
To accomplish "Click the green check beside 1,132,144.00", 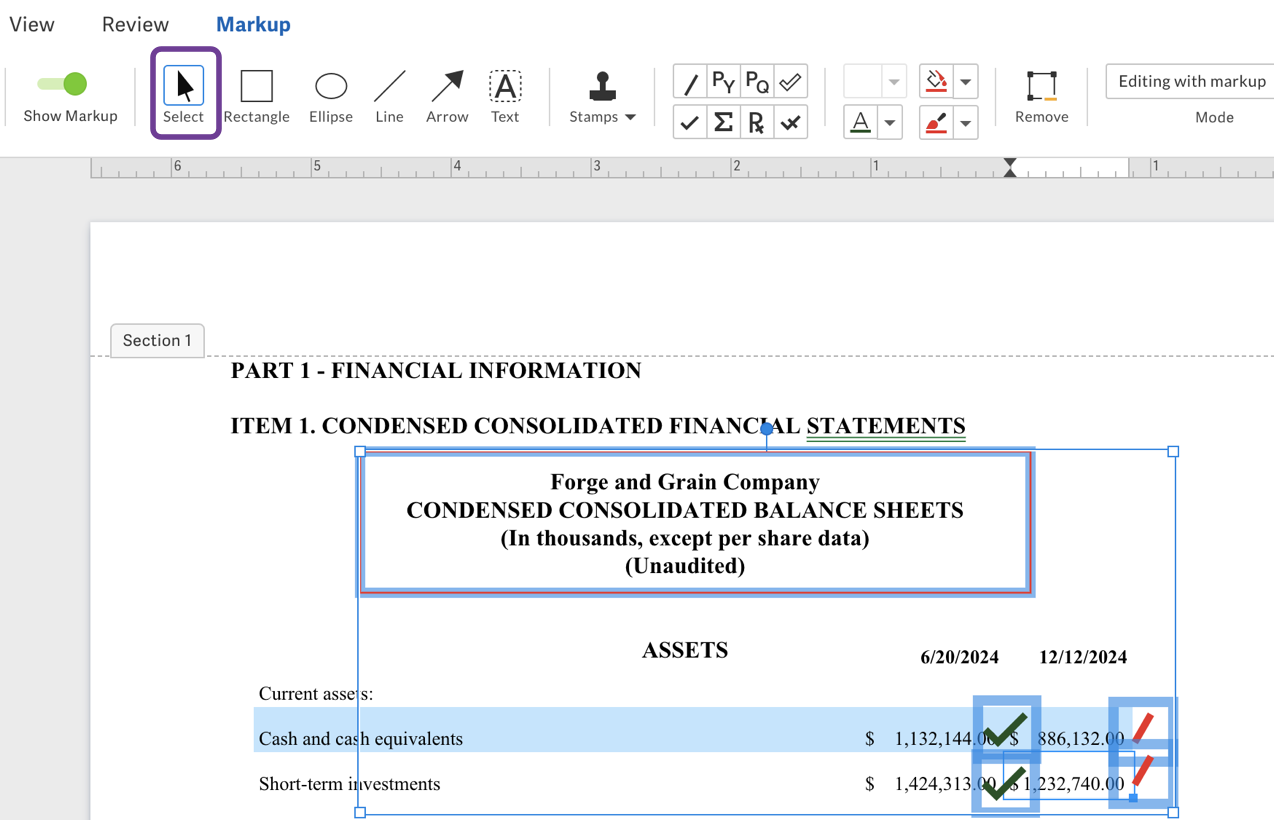I will (x=1006, y=729).
